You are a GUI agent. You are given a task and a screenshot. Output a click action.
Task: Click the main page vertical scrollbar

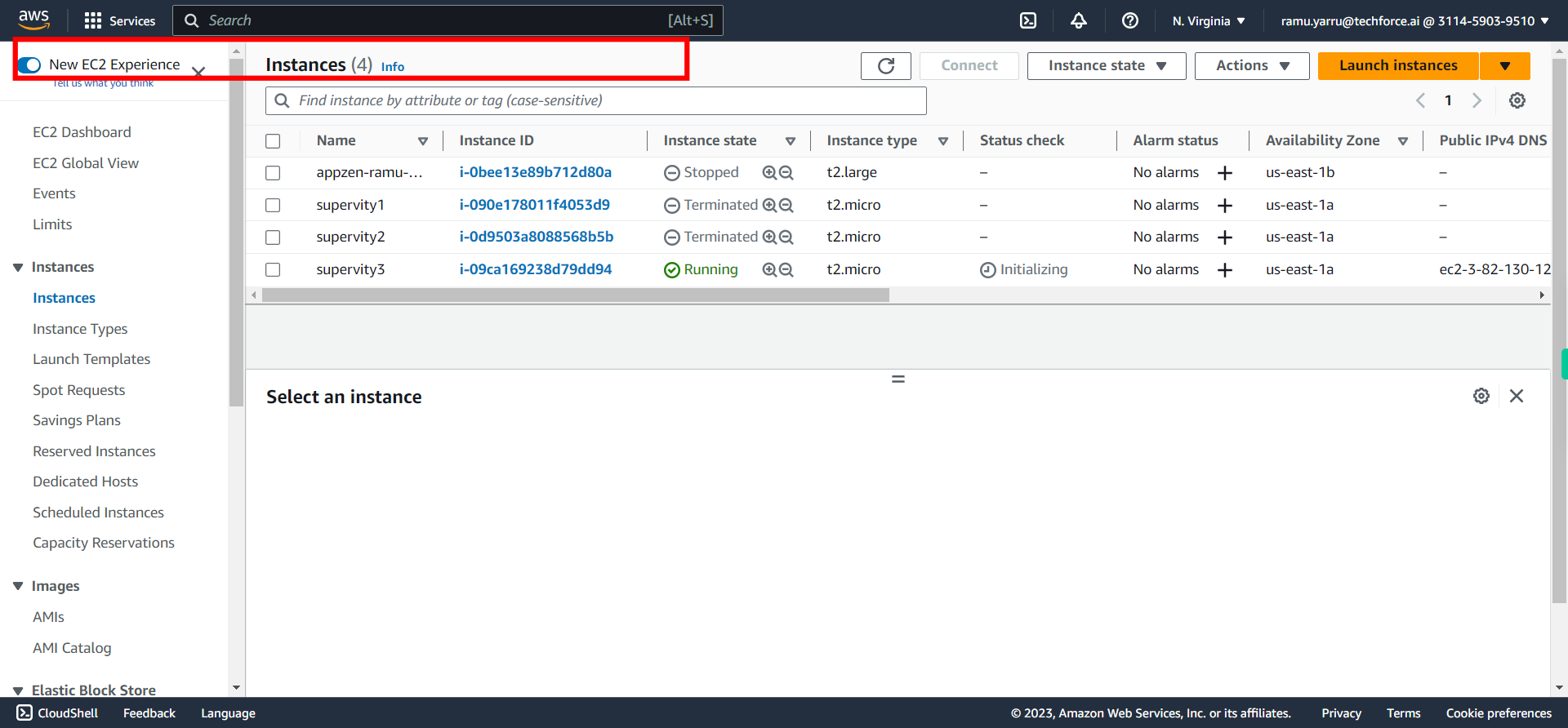coord(1559,330)
